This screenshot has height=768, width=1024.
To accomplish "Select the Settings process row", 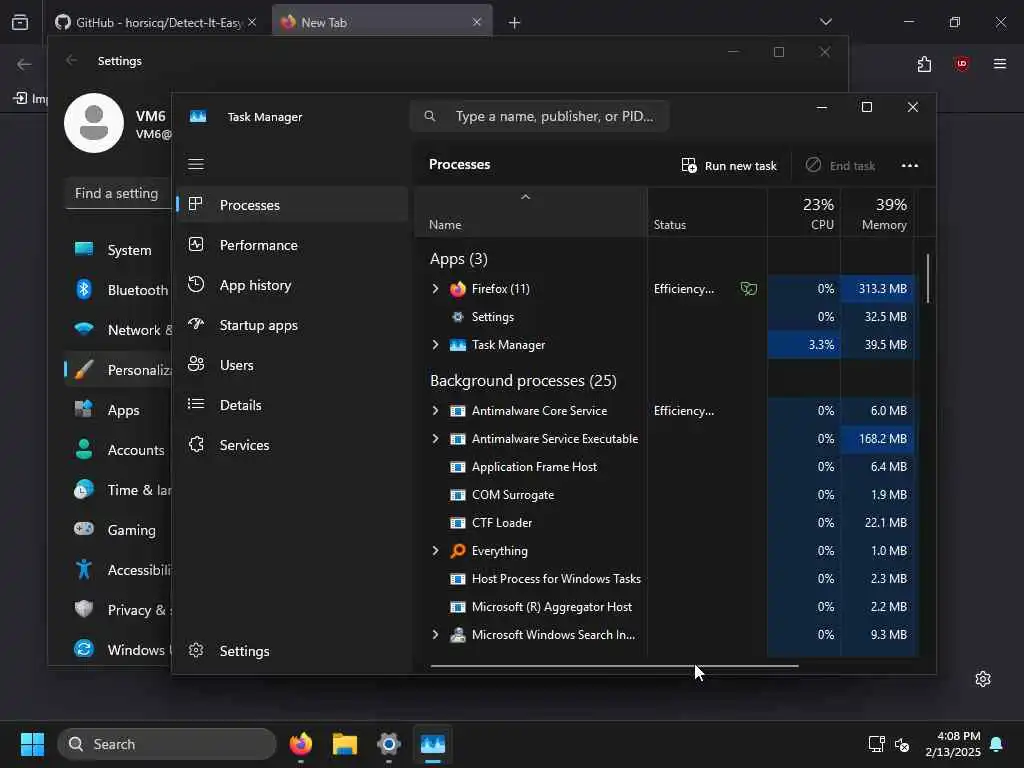I will pyautogui.click(x=666, y=317).
